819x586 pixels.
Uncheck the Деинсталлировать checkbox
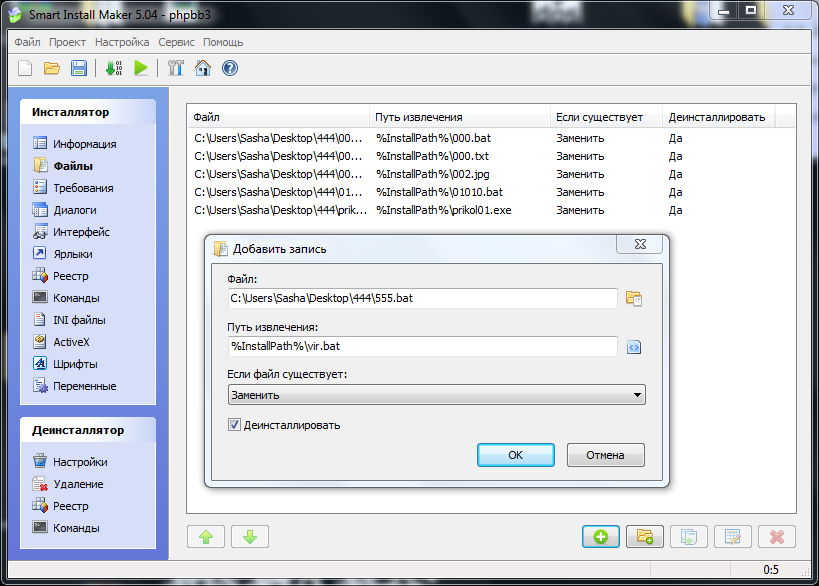pyautogui.click(x=234, y=425)
